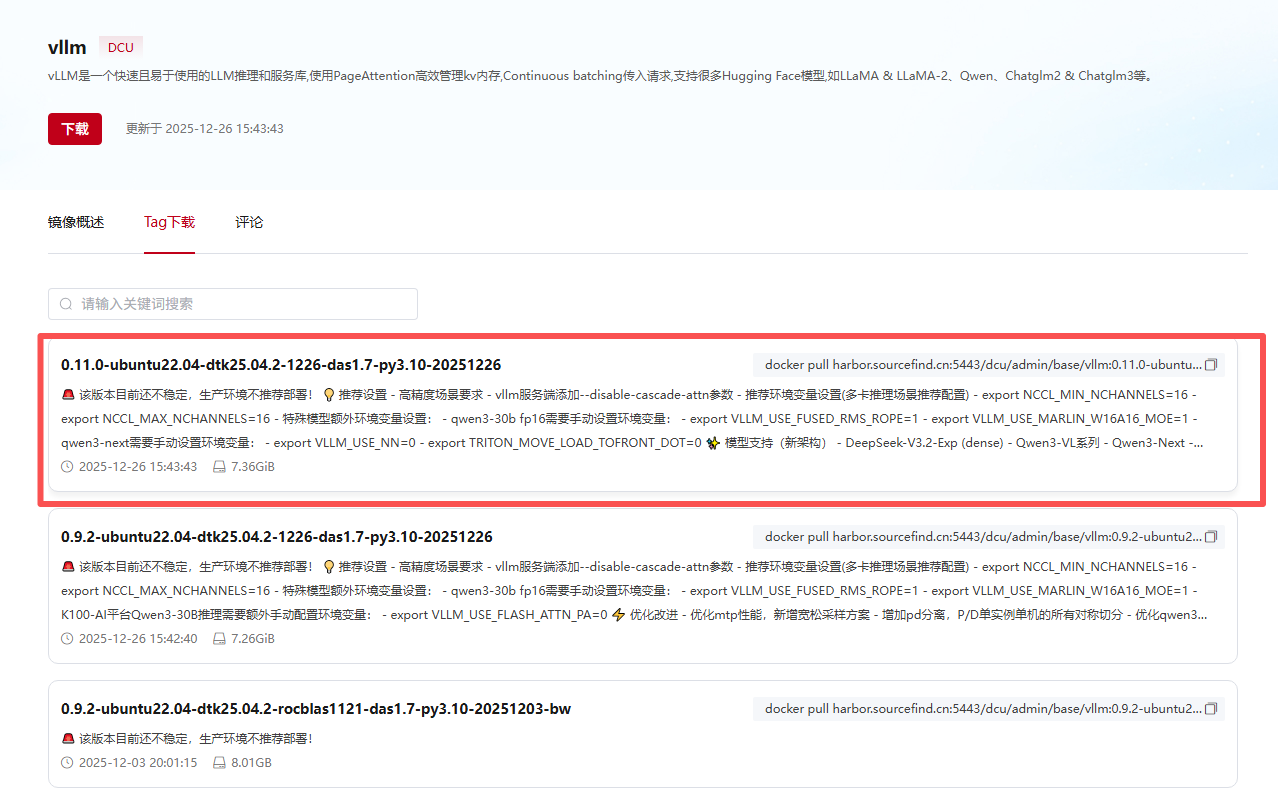Select tag name 0.9.2-ubuntu22.04-dtk25.04.2-1226-das1.7-py3.10-20251226

pyautogui.click(x=277, y=537)
